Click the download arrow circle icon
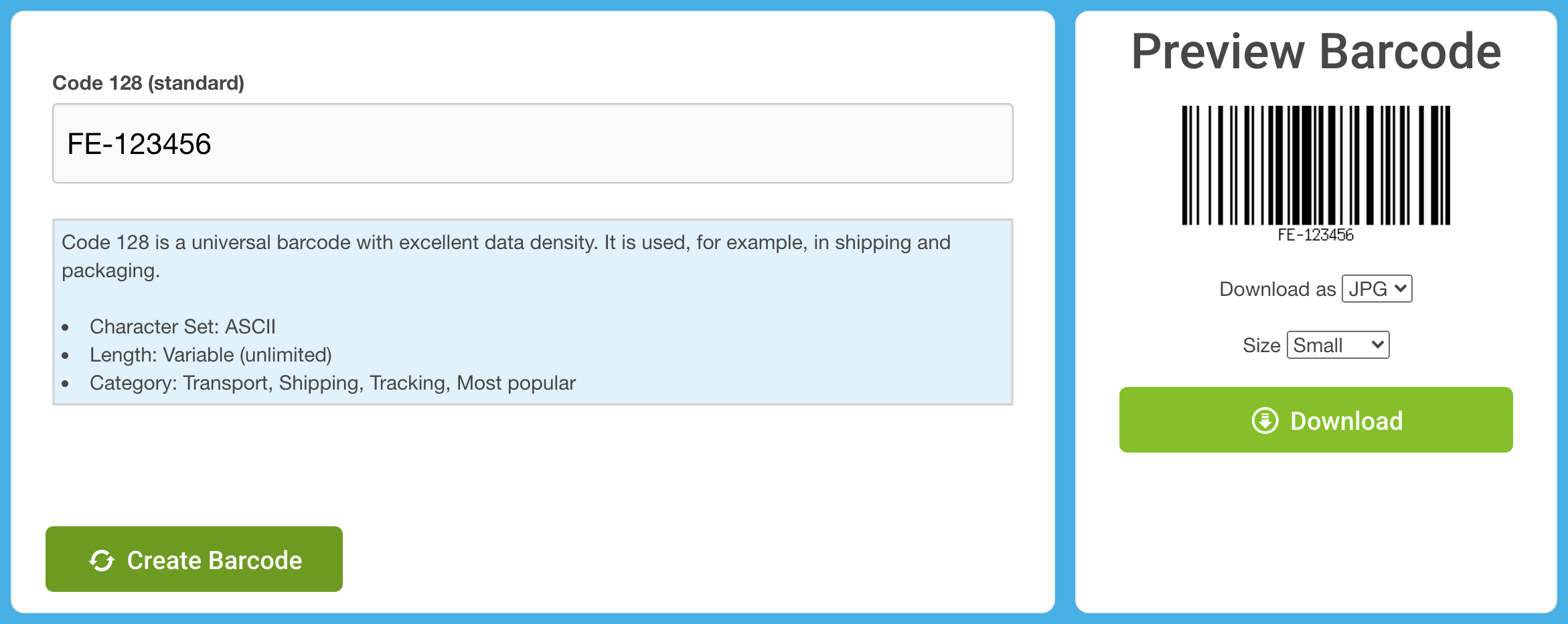 pos(1265,421)
